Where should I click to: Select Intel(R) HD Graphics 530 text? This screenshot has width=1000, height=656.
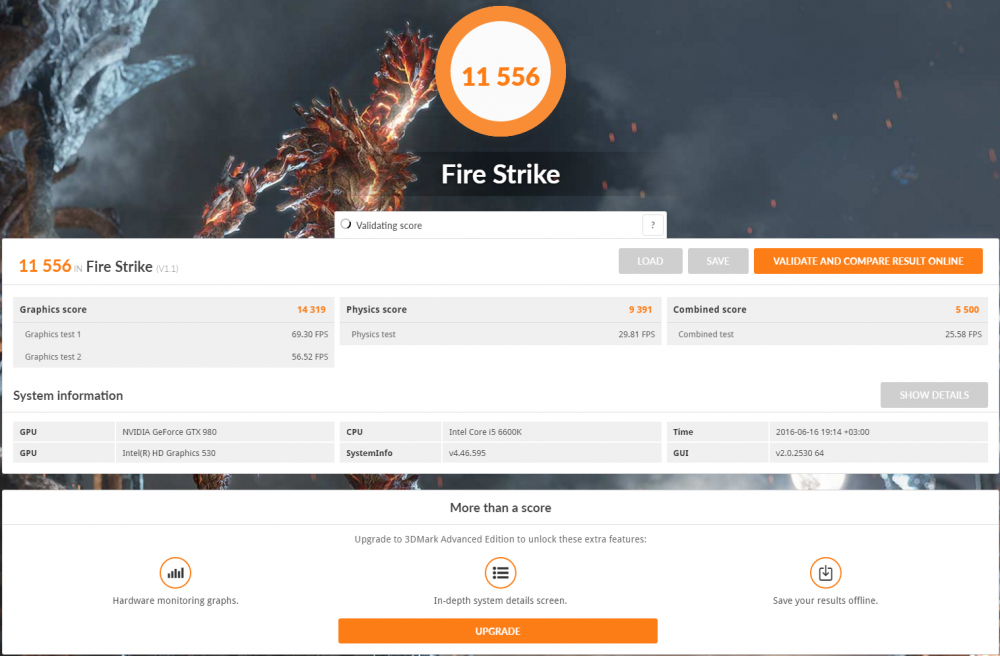(x=169, y=453)
